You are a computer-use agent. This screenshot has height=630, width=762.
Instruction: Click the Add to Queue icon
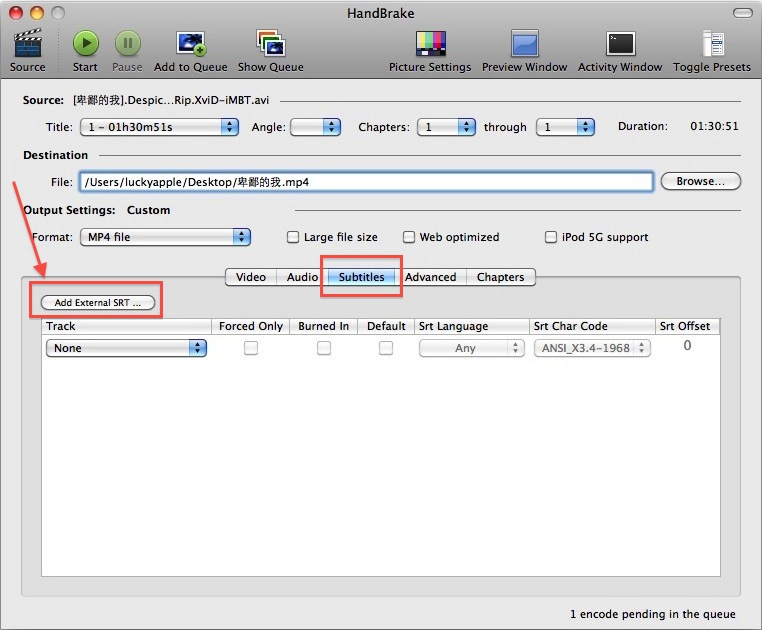[190, 43]
